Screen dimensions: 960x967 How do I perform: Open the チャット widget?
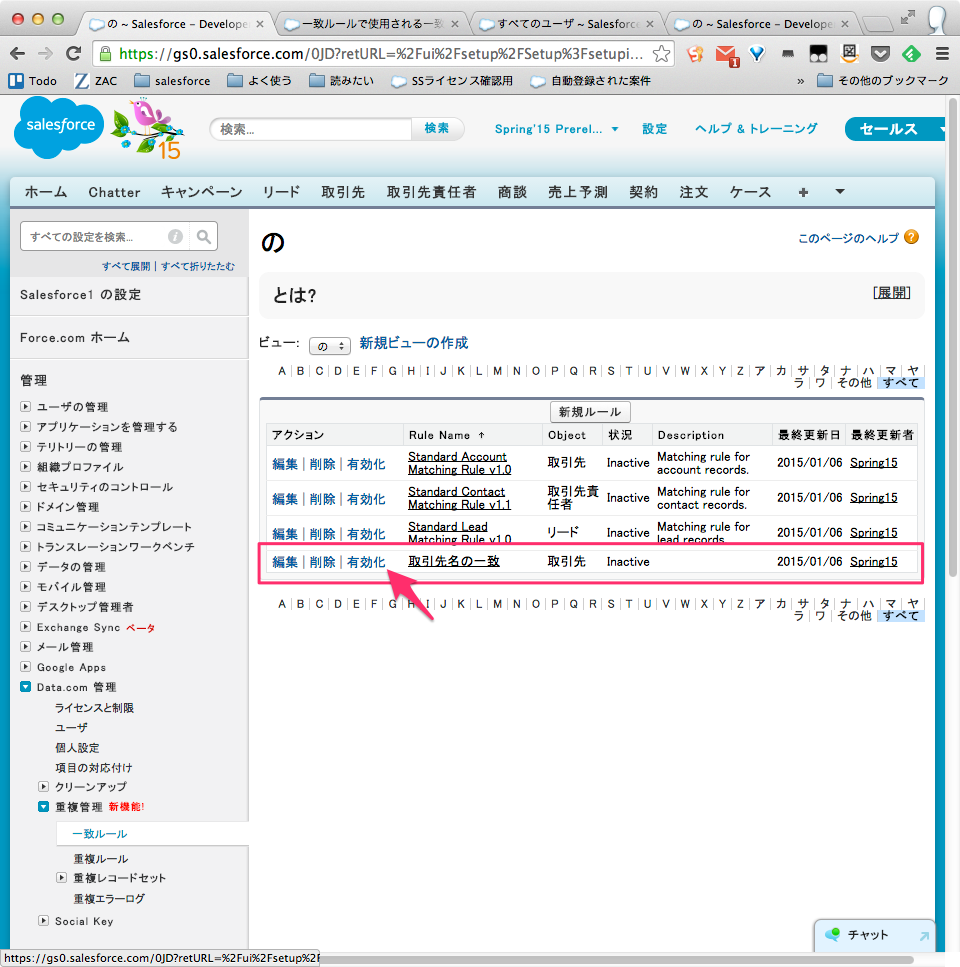(x=875, y=935)
